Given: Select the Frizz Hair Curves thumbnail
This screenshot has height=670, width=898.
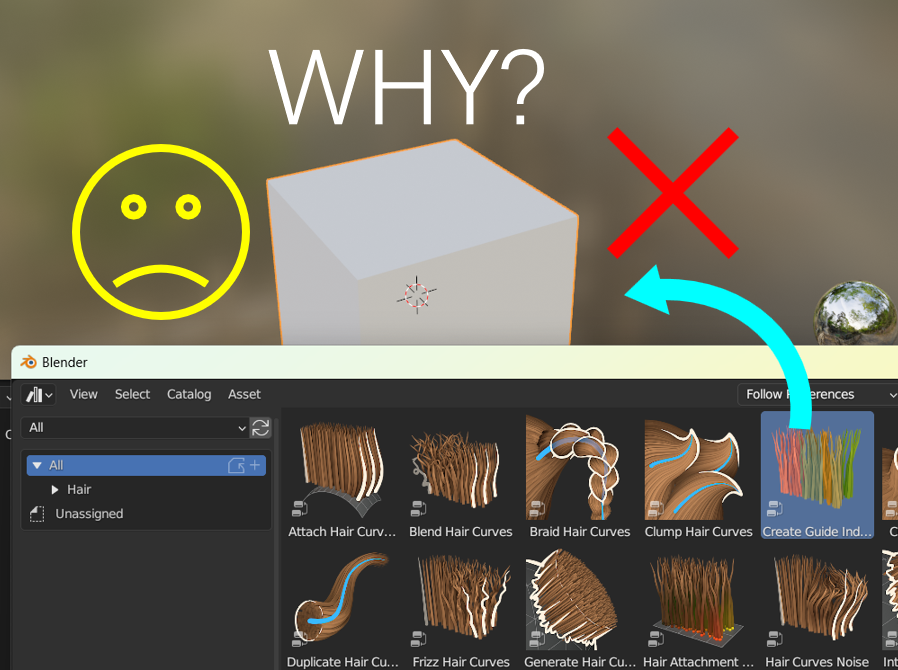Looking at the screenshot, I should pos(461,598).
